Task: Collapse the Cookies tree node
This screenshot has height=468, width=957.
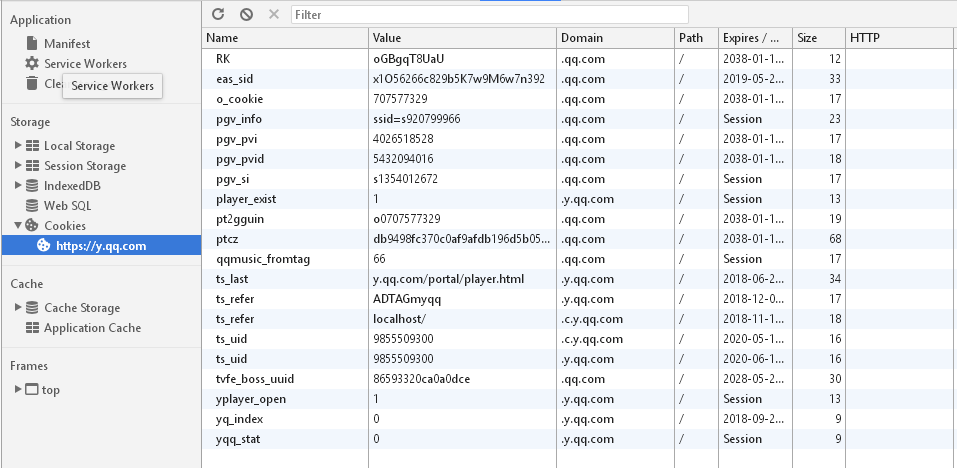Action: tap(18, 225)
